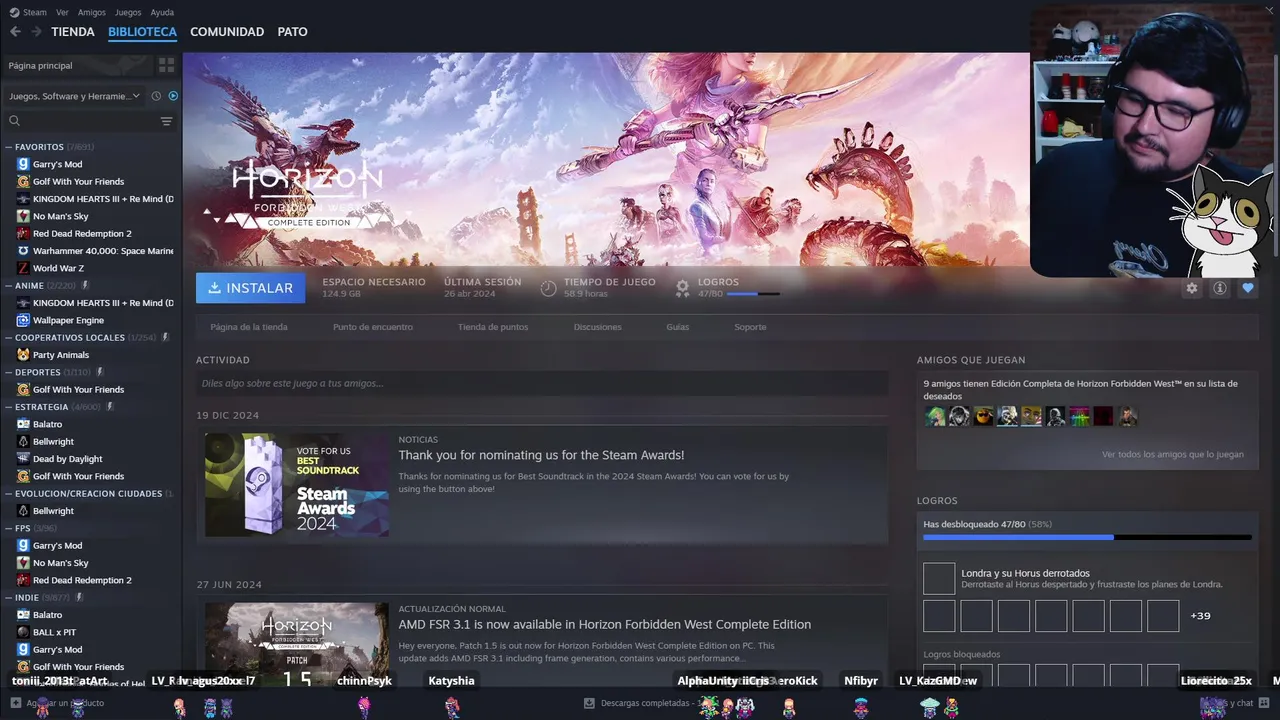Screen dimensions: 1280x720
Task: Open Bellwright under Evolucion/Creacion Ciudades
Action: [x=53, y=511]
